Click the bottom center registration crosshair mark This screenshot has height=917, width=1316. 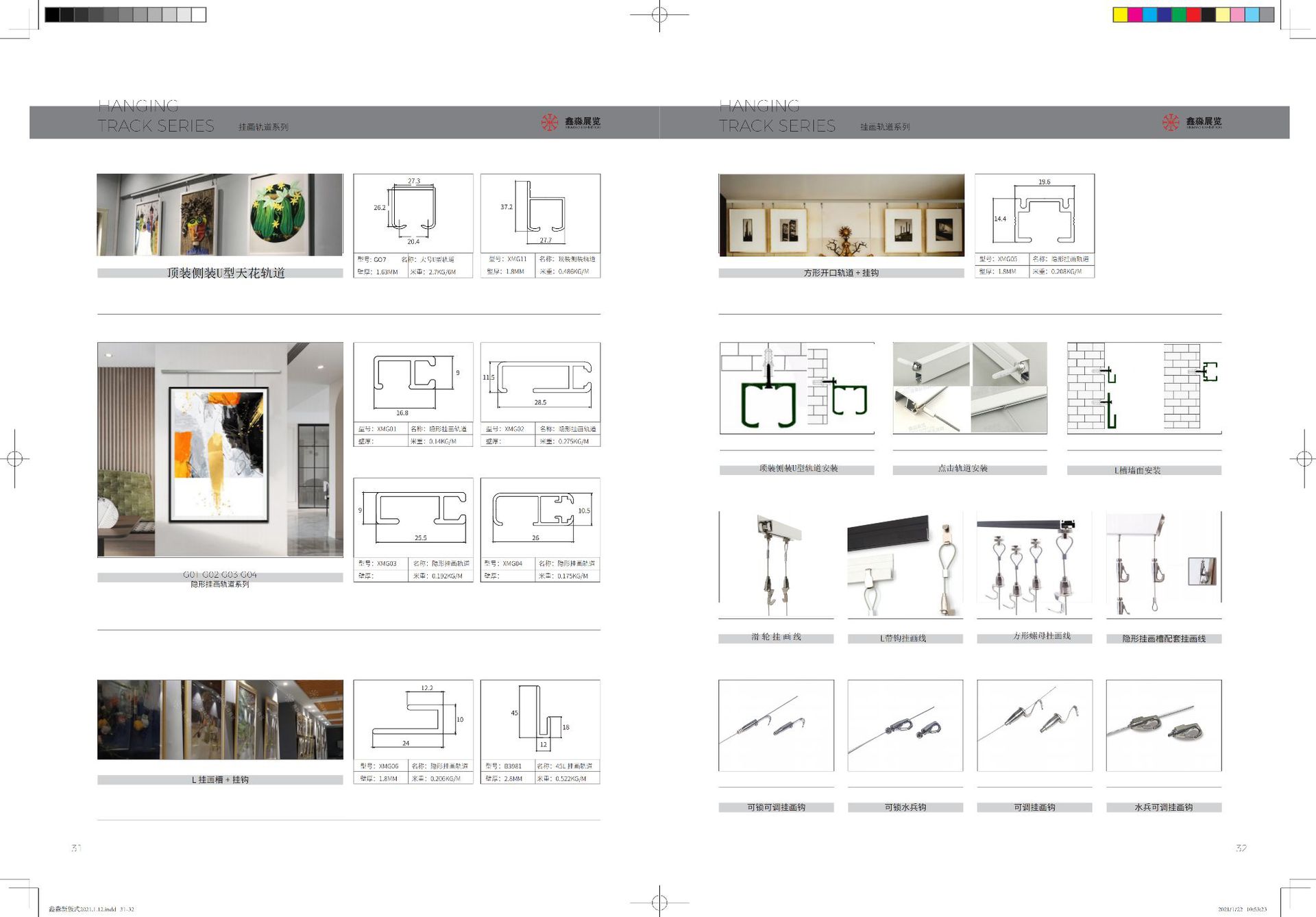[659, 901]
